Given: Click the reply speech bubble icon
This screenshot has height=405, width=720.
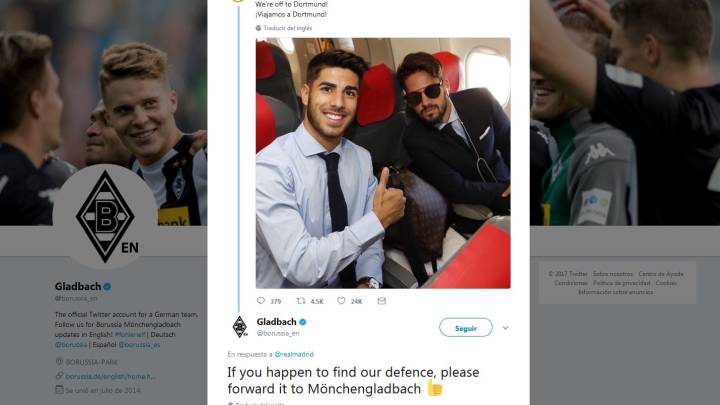Looking at the screenshot, I should point(261,300).
